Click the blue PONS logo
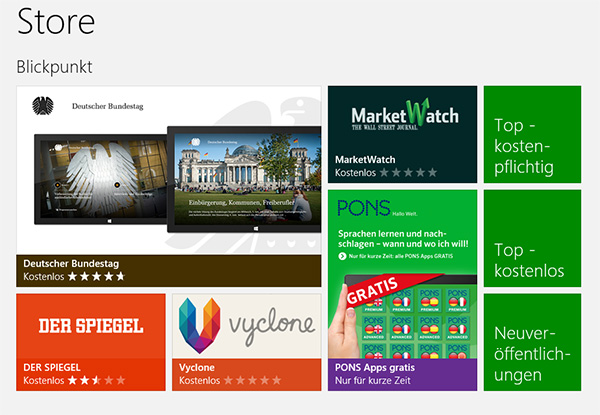600x415 pixels. point(364,208)
